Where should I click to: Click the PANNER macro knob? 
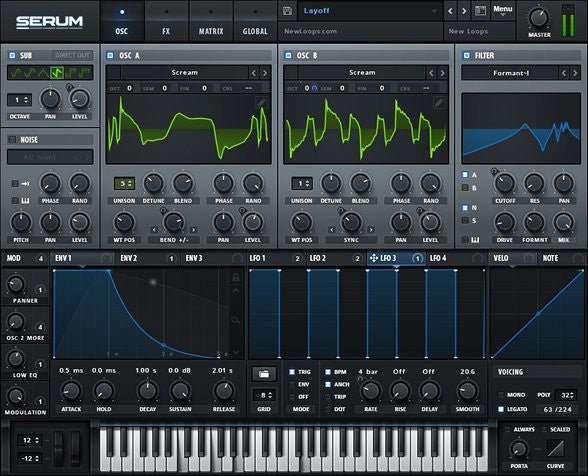pos(15,284)
